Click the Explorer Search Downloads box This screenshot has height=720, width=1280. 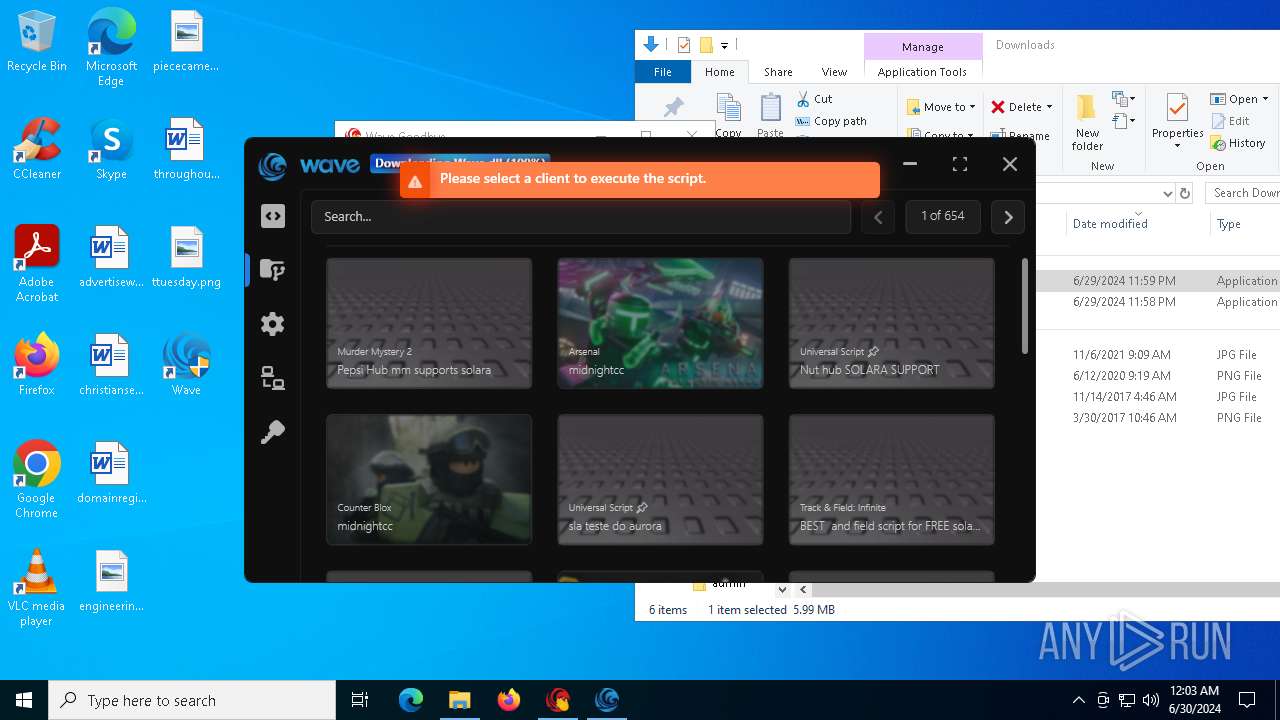tap(1243, 193)
